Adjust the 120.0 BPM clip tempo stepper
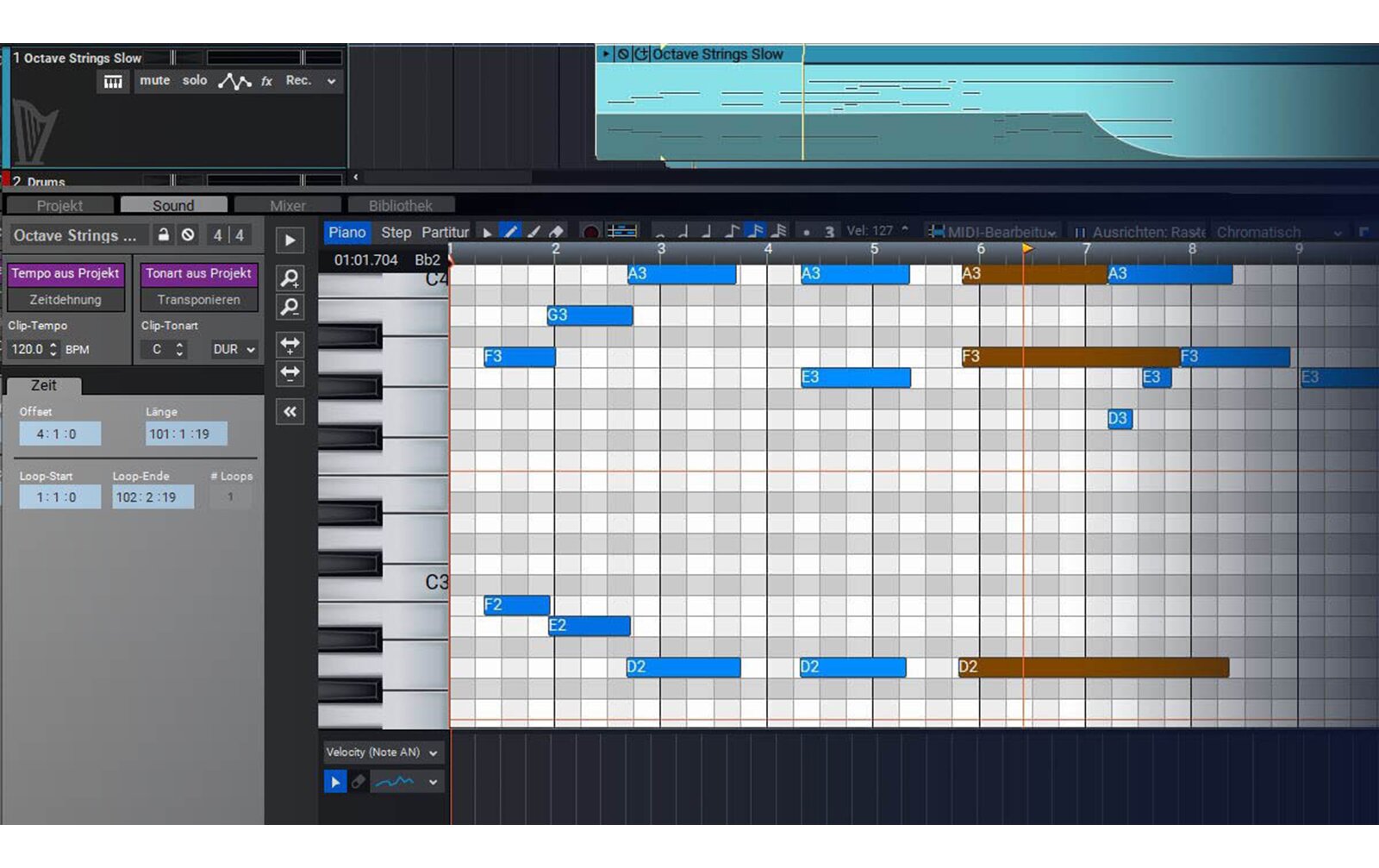This screenshot has width=1379, height=868. click(53, 349)
